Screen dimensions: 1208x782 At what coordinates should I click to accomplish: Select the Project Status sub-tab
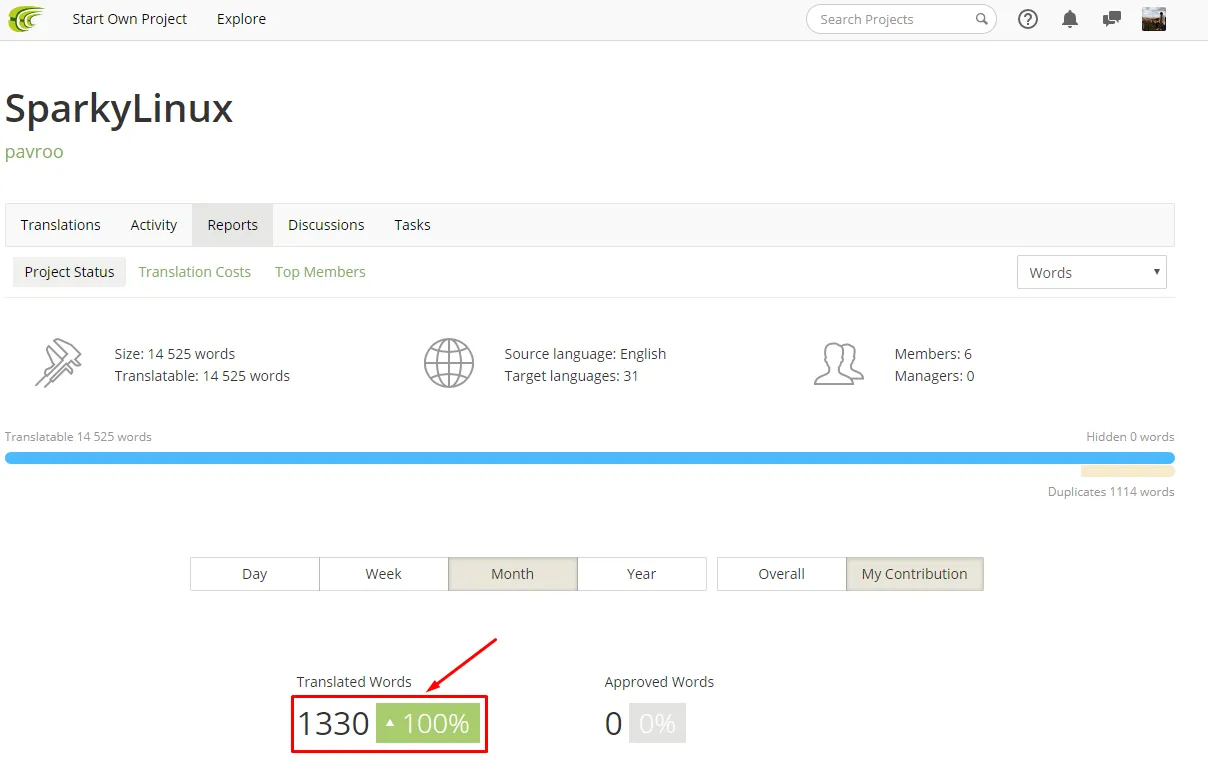70,272
